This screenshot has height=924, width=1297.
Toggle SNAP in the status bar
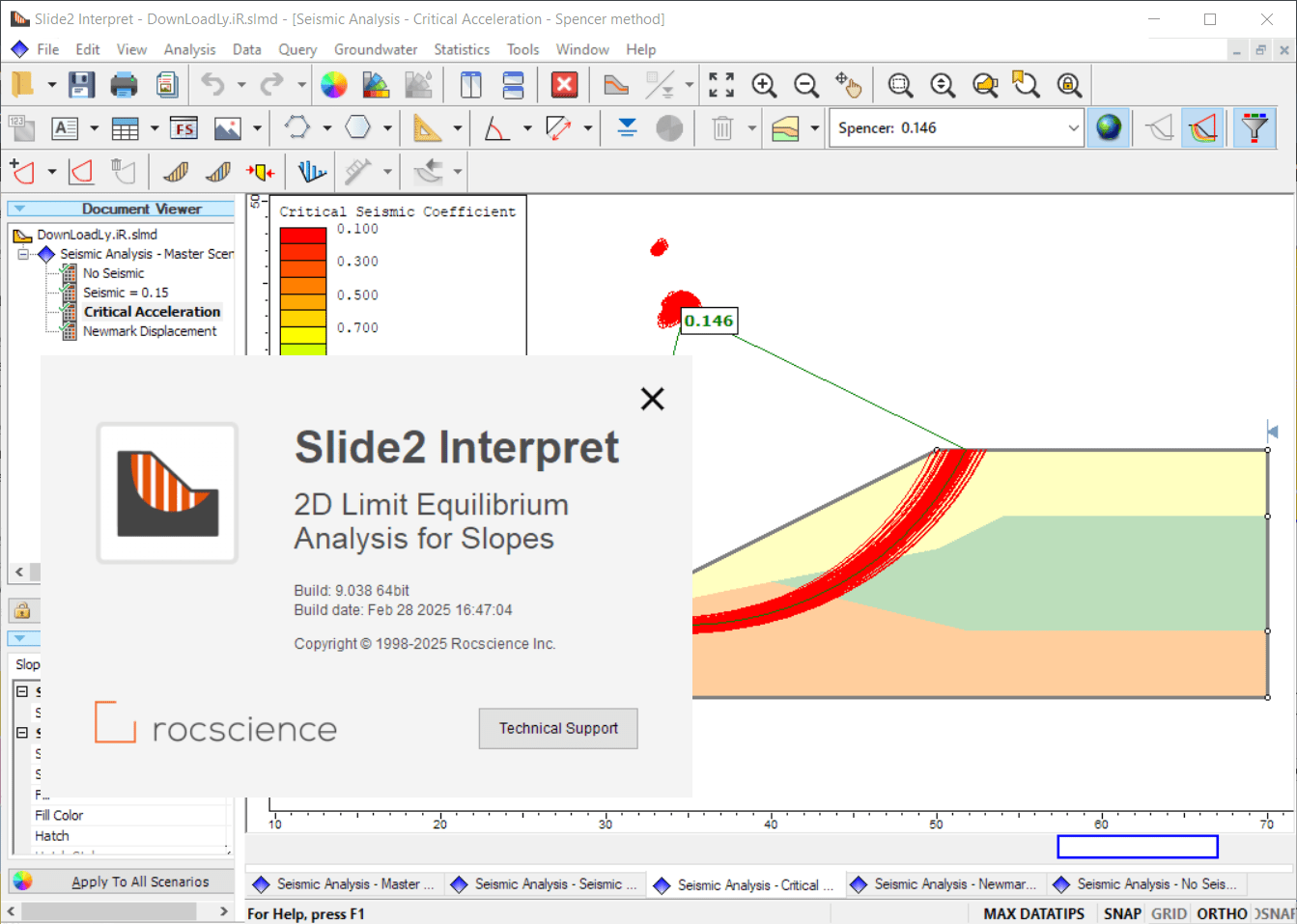point(1122,913)
